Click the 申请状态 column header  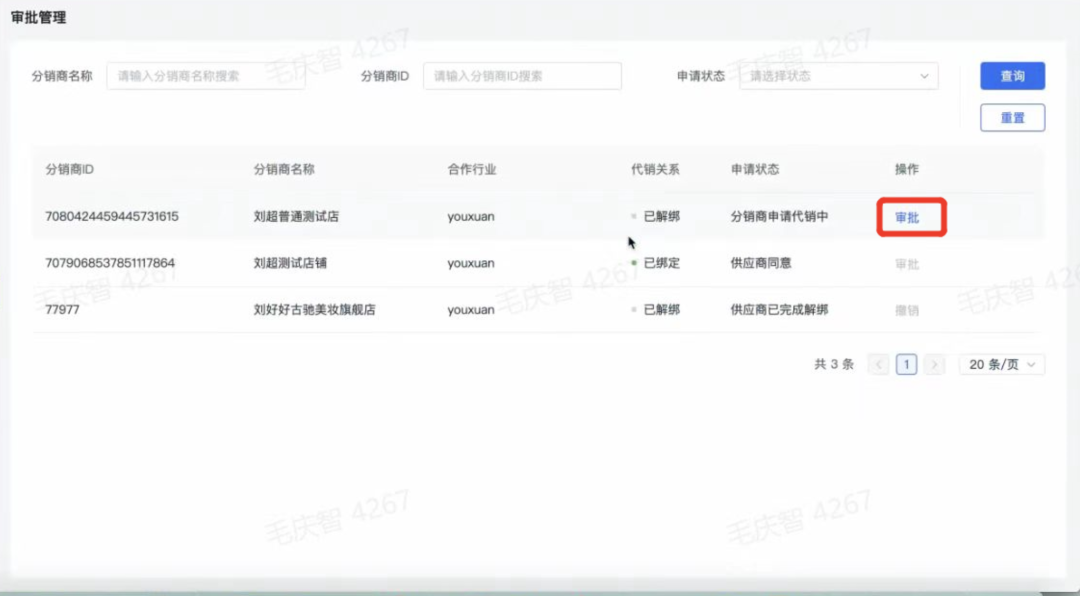tap(755, 170)
